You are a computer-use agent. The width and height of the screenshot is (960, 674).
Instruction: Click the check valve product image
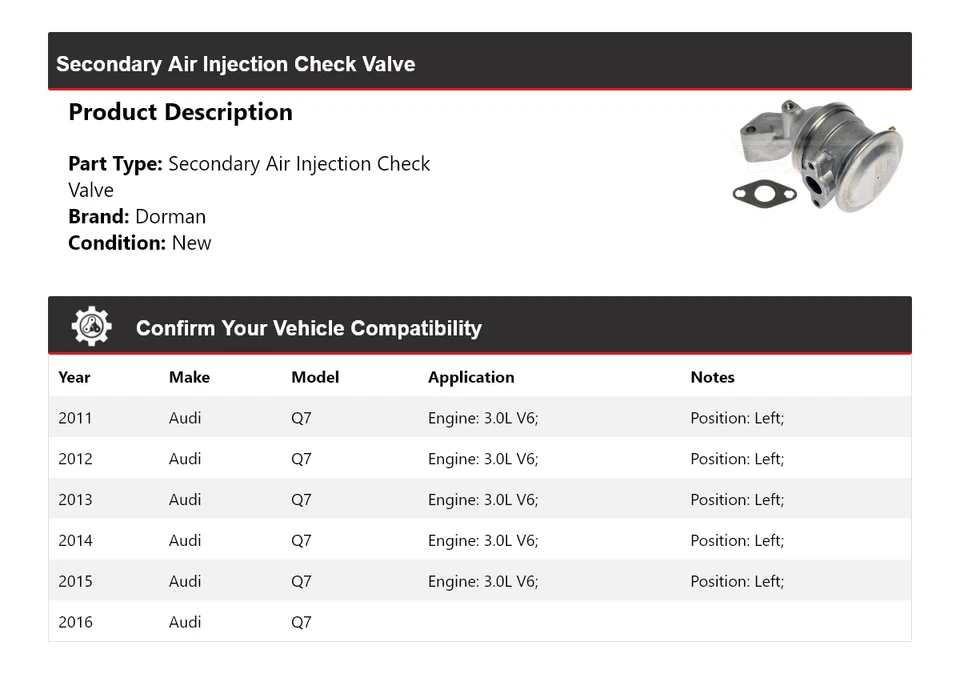[x=817, y=155]
